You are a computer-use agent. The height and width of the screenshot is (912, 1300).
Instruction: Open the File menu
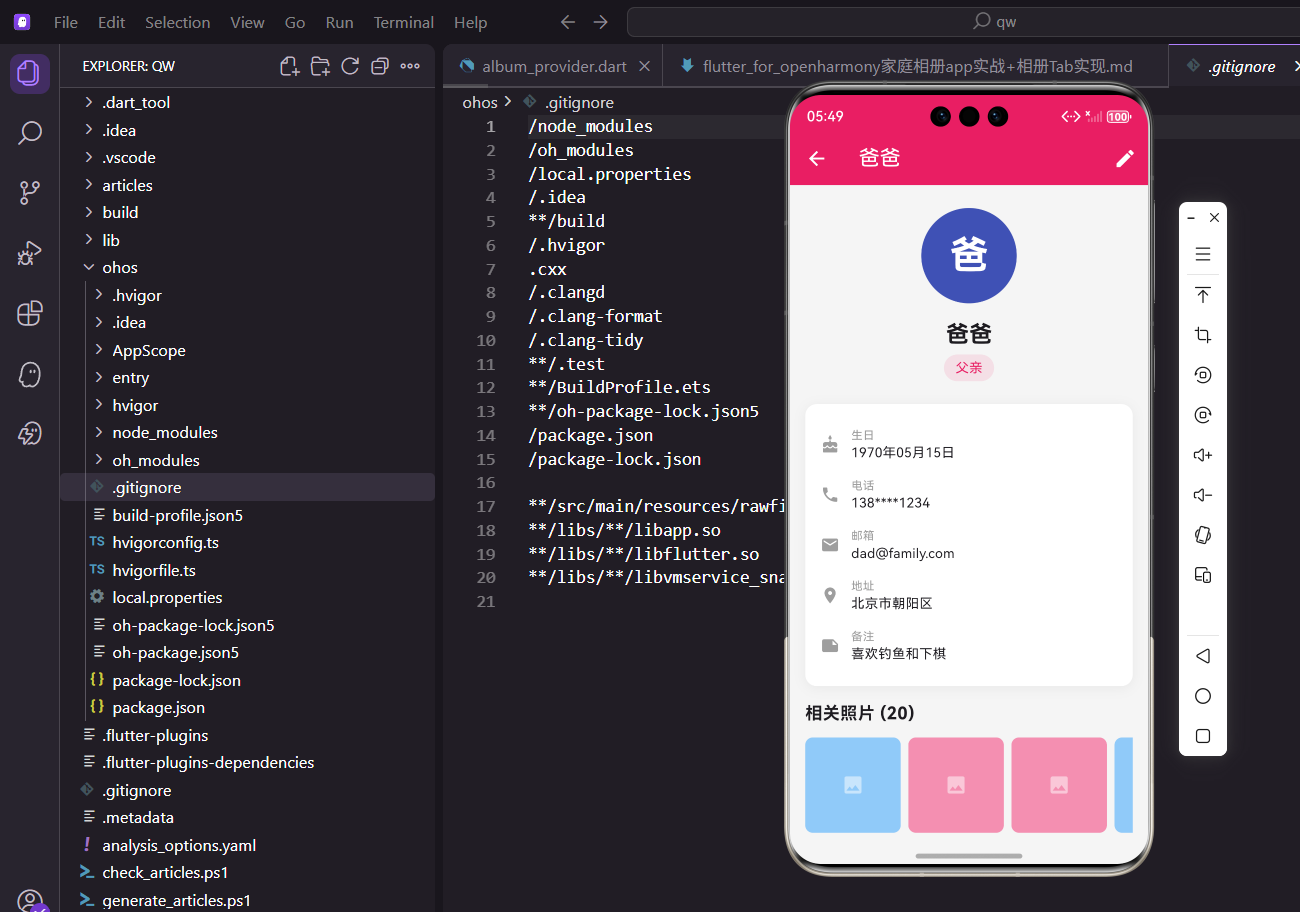pos(66,22)
